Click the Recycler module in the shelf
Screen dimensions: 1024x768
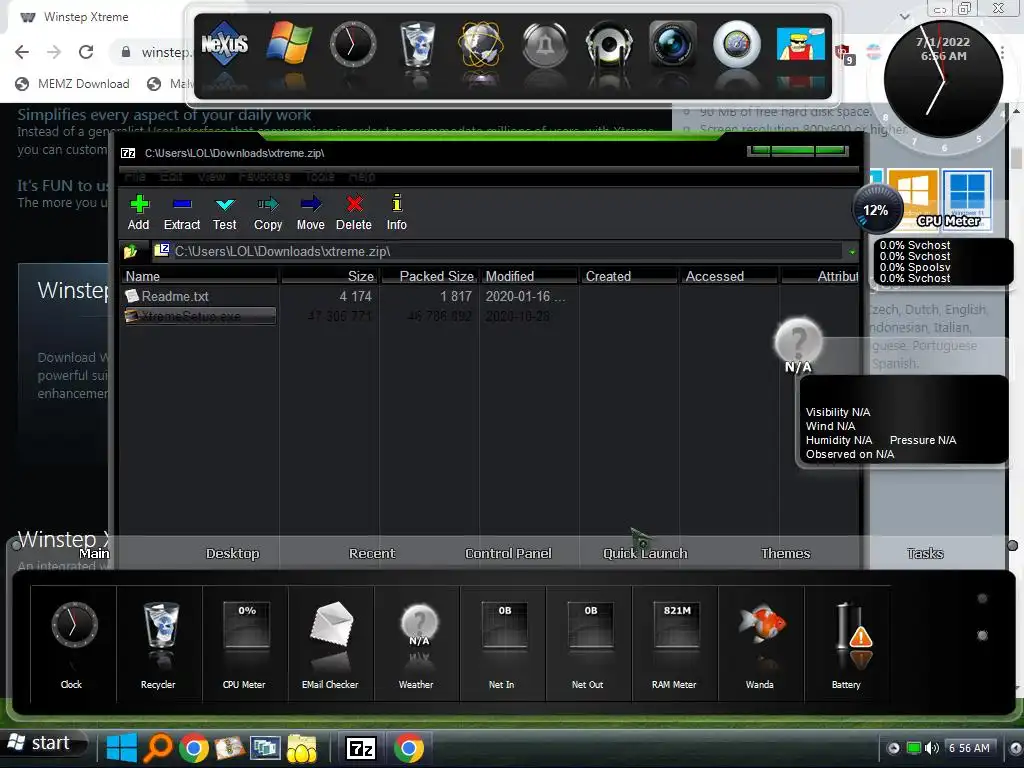click(159, 643)
